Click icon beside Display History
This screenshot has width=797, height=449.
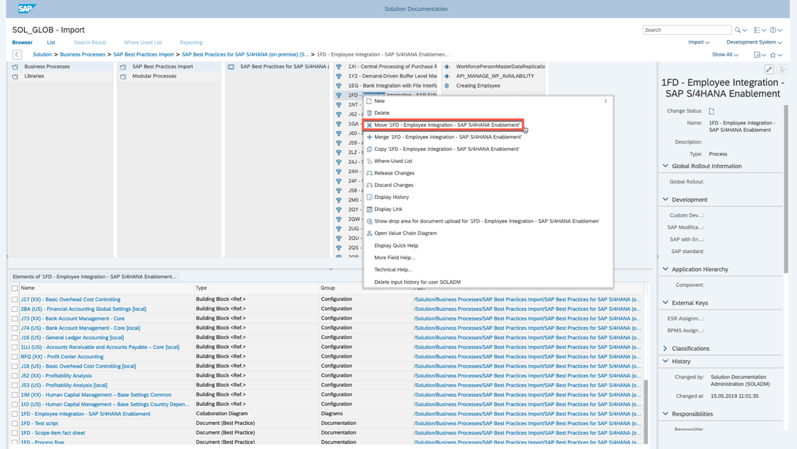(370, 197)
